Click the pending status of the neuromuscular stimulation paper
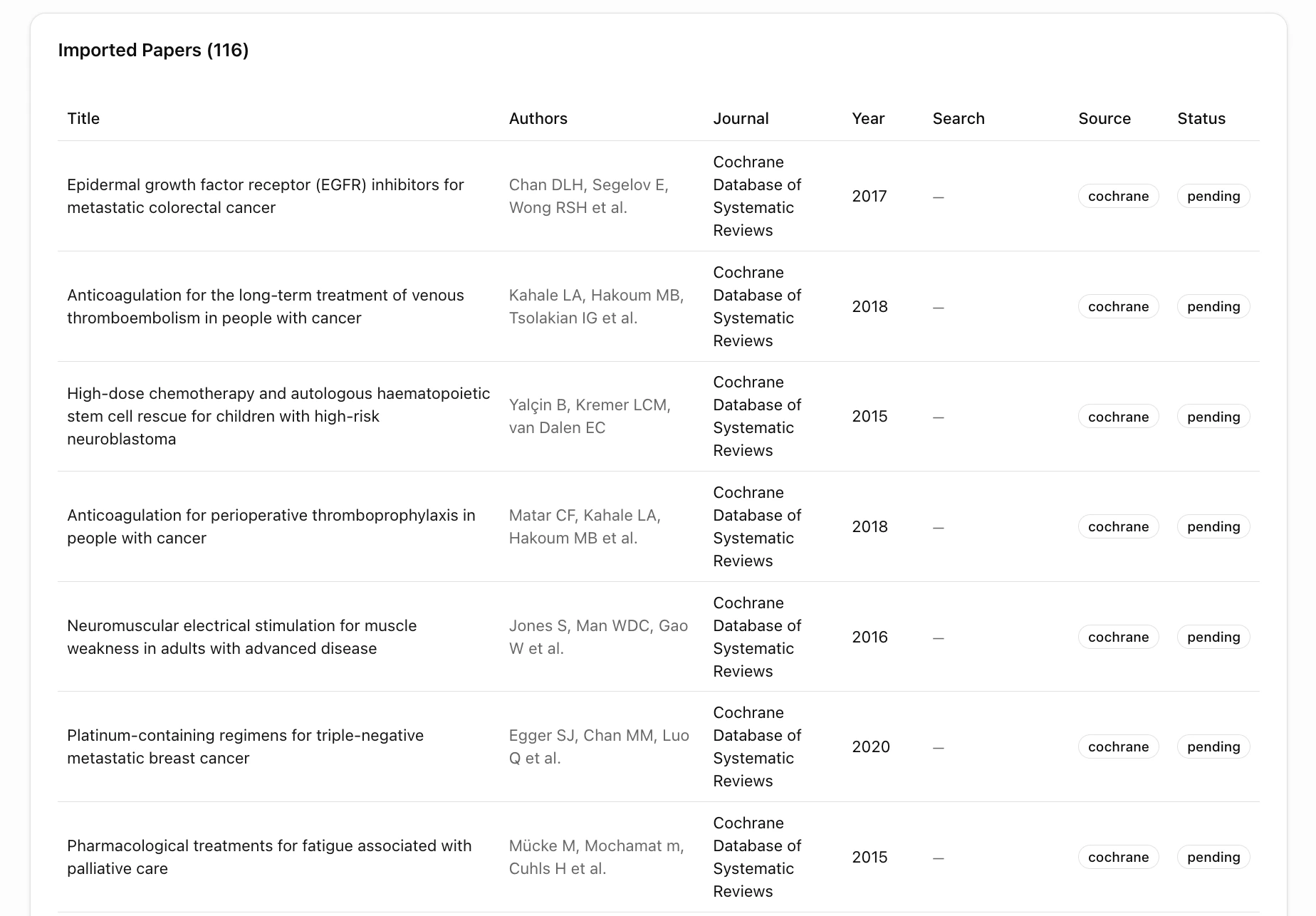 tap(1213, 637)
